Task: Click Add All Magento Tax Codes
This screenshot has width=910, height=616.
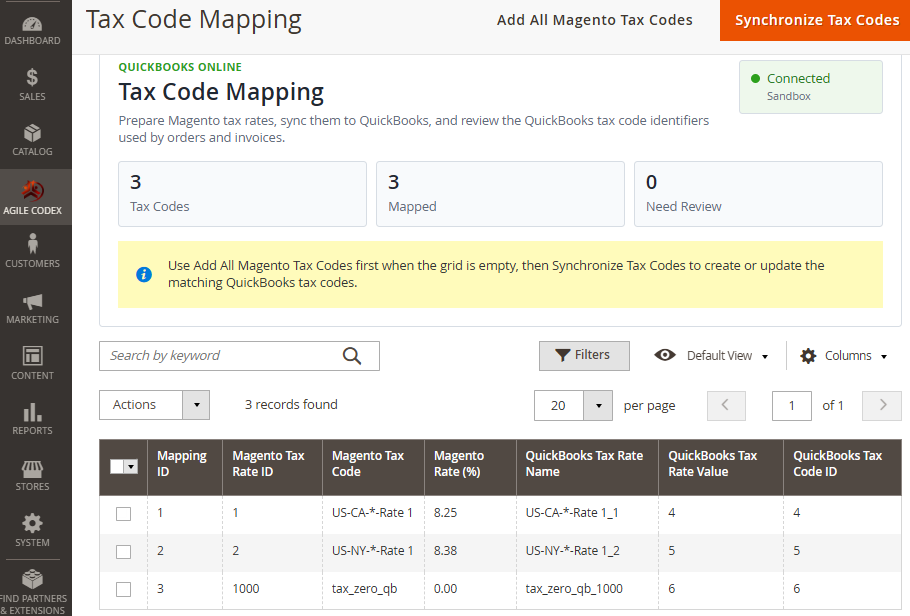Action: click(594, 20)
